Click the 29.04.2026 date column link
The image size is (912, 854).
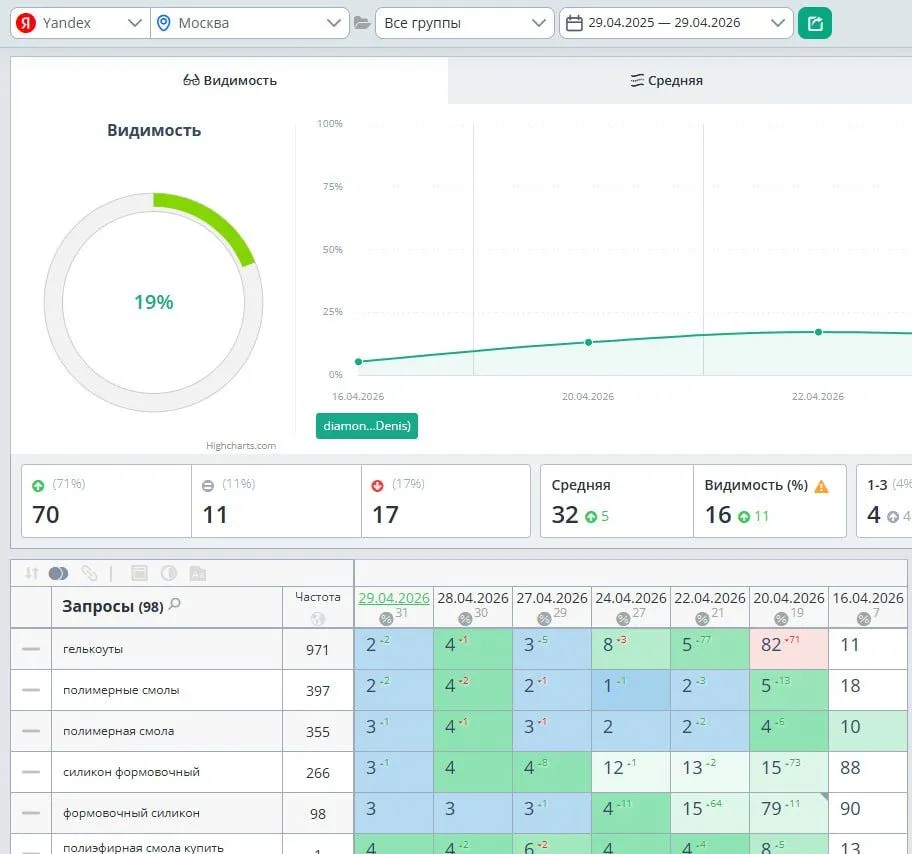[393, 598]
